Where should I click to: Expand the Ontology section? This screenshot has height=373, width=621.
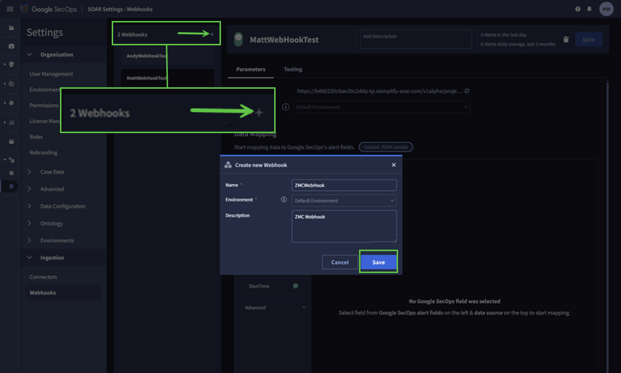[29, 223]
